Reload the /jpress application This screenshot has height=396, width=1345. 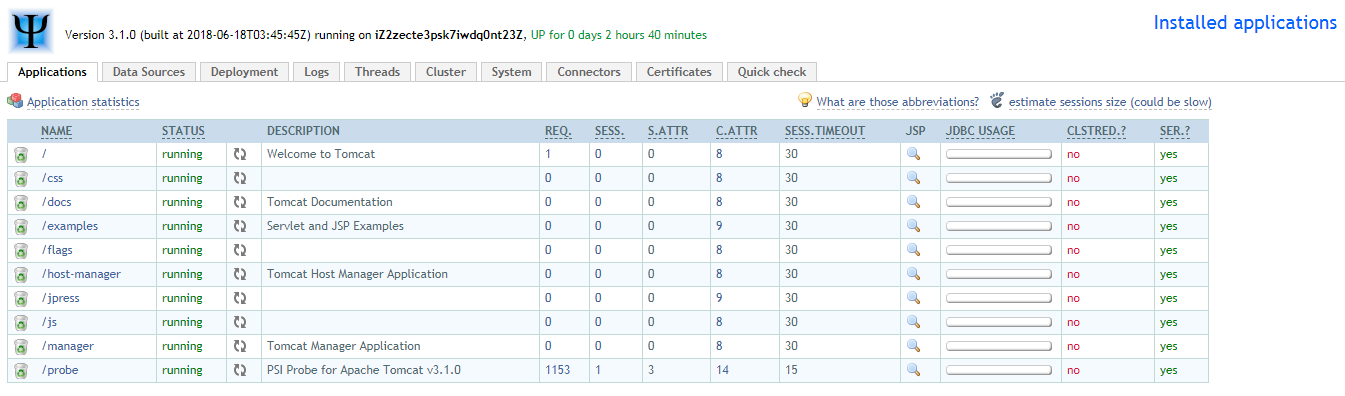point(240,298)
